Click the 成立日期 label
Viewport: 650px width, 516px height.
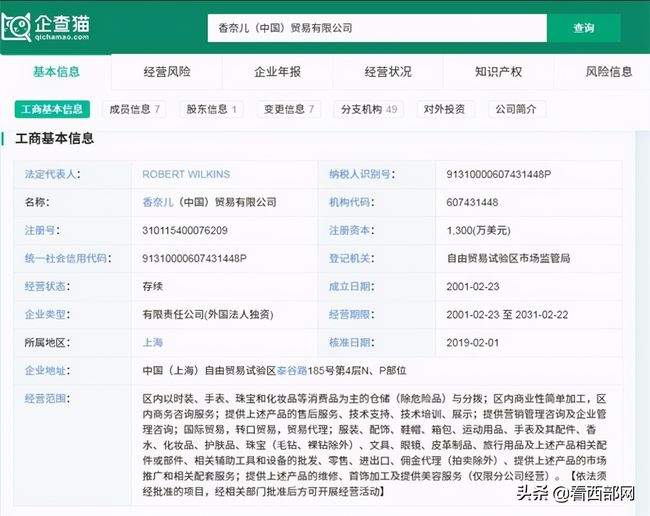pos(351,286)
